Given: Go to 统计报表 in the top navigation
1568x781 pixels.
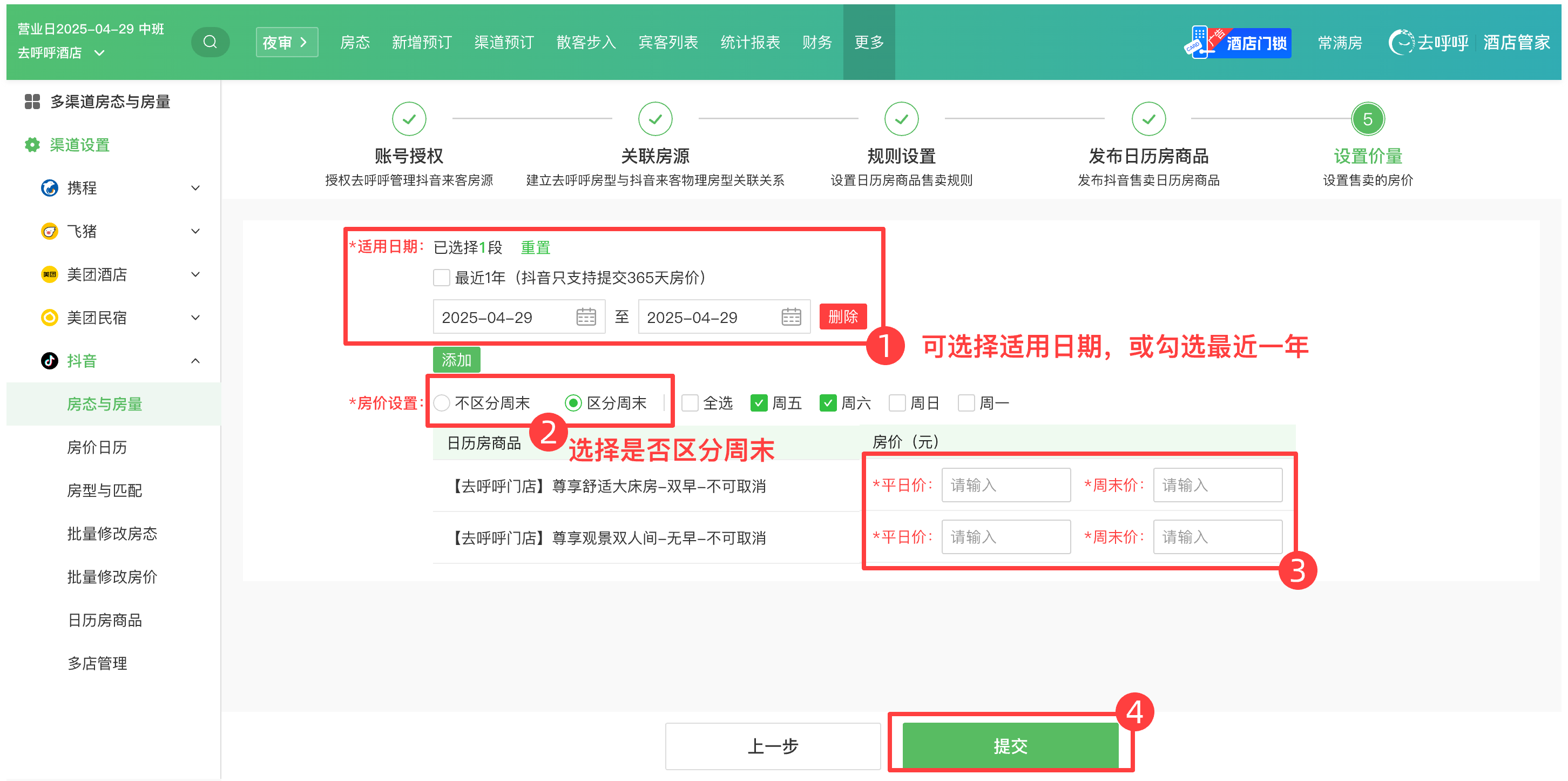Looking at the screenshot, I should point(750,42).
